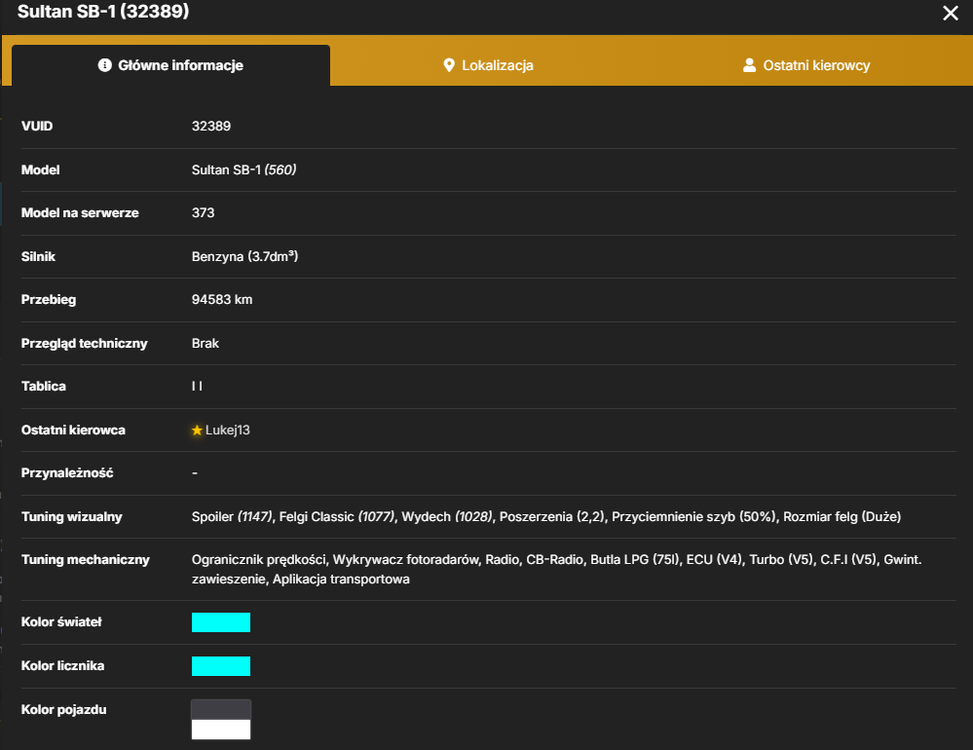Click the Przynależność dash value

click(x=195, y=473)
